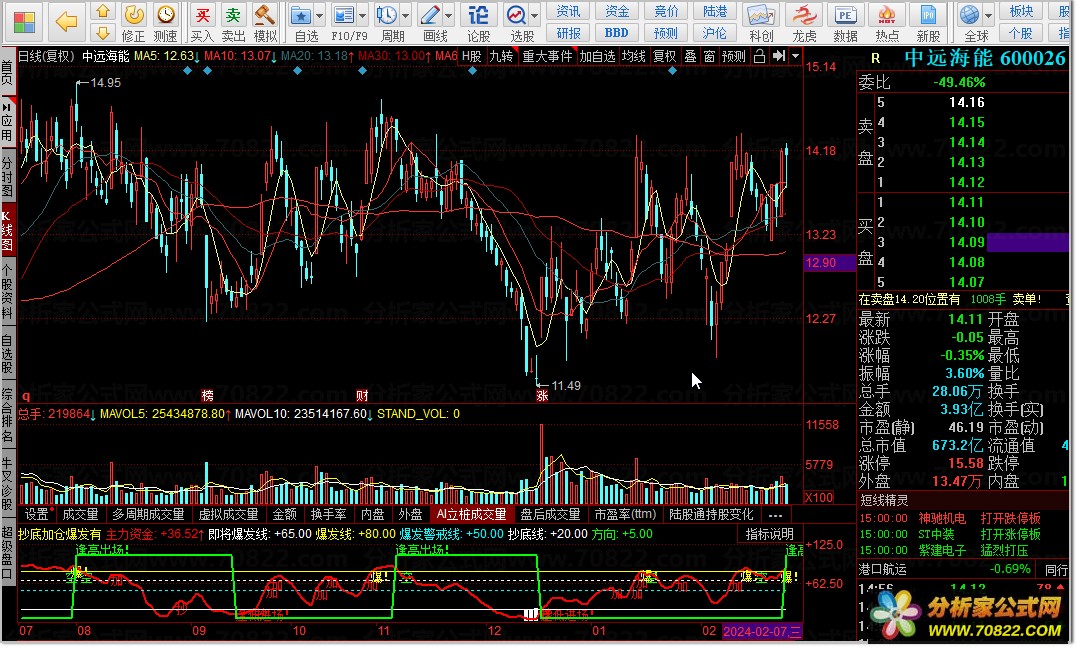Expand the 周期 dropdown arrow
This screenshot has height=647, width=1078.
pyautogui.click(x=406, y=15)
